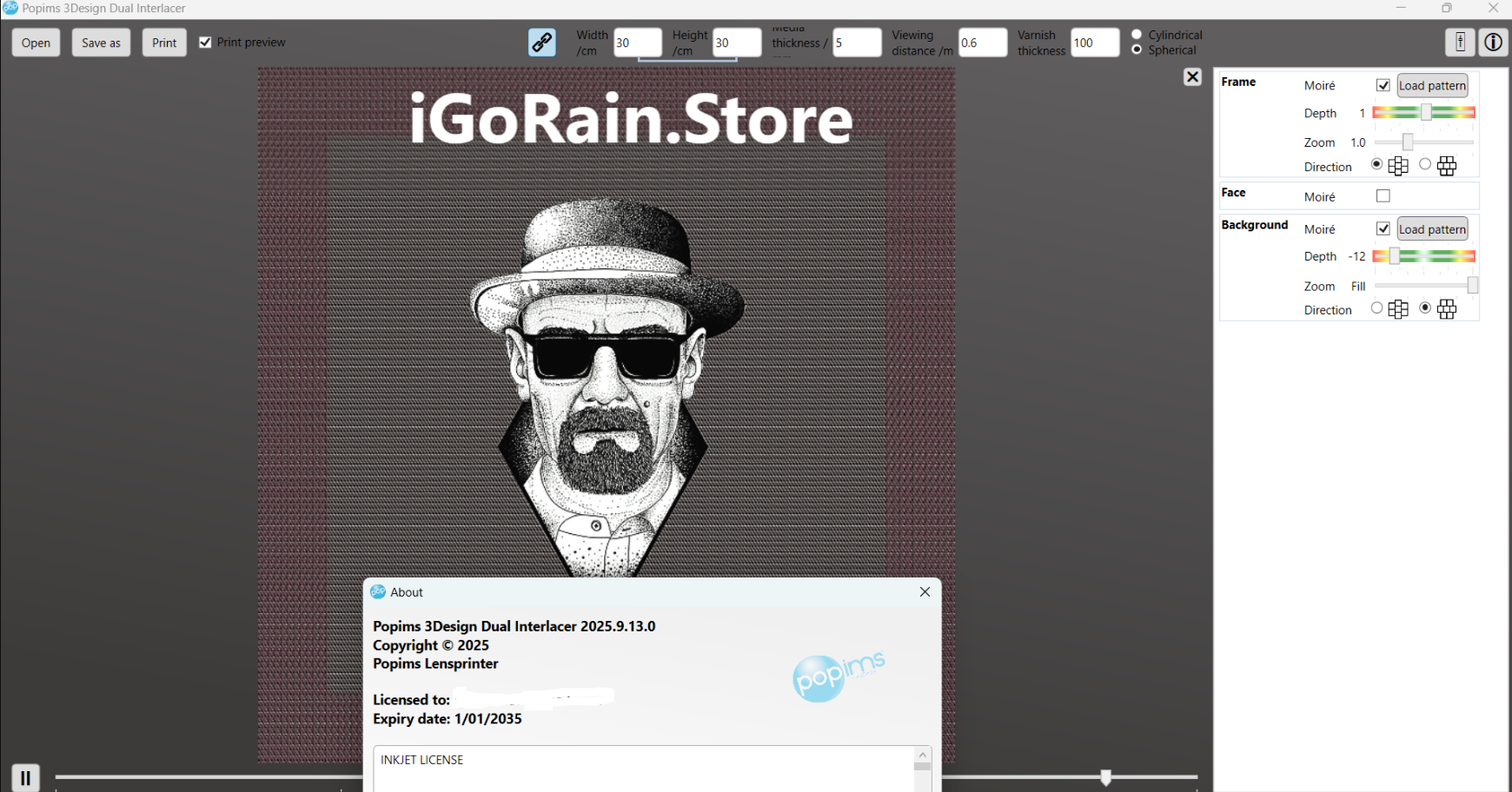Select Frame aligned grid direction option
Screen dimensions: 1512x792
pos(1376,164)
